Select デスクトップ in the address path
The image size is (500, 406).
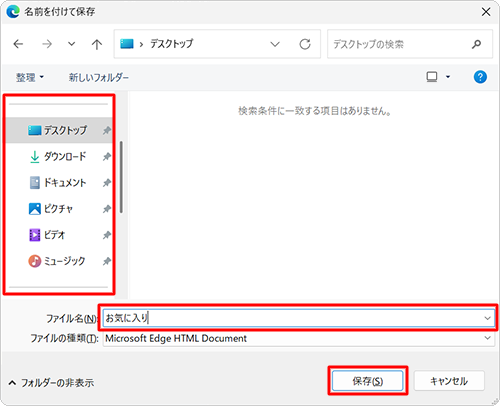pyautogui.click(x=171, y=44)
